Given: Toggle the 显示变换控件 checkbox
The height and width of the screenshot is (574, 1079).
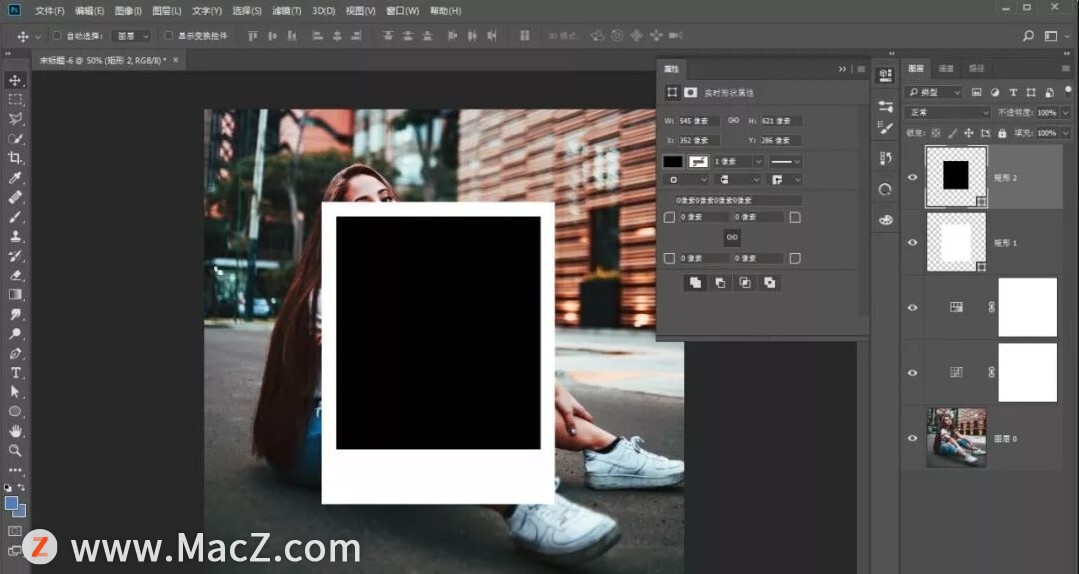Looking at the screenshot, I should [x=169, y=36].
